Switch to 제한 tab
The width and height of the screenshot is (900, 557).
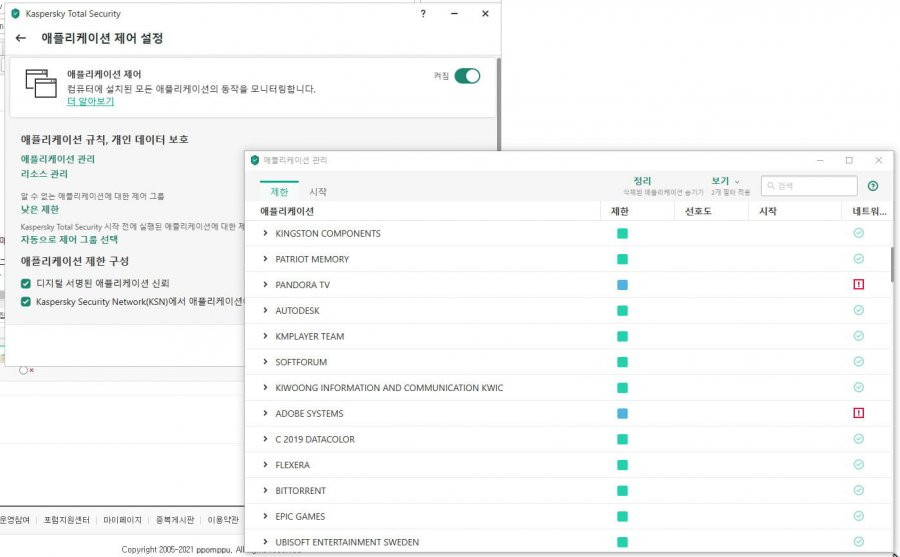(x=279, y=191)
